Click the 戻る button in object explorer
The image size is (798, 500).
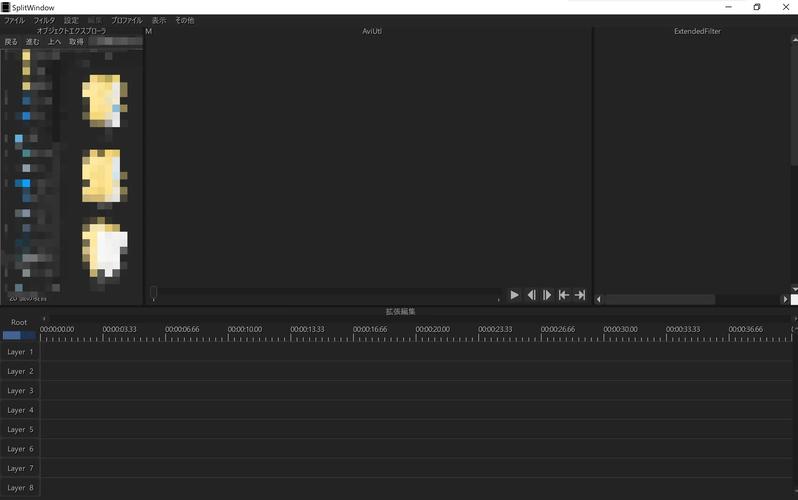pyautogui.click(x=11, y=42)
